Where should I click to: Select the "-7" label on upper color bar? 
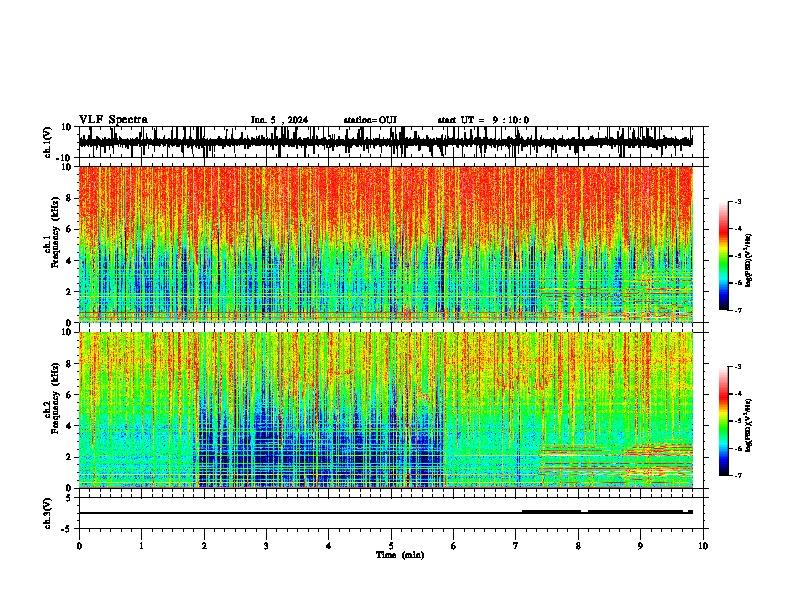(x=737, y=310)
